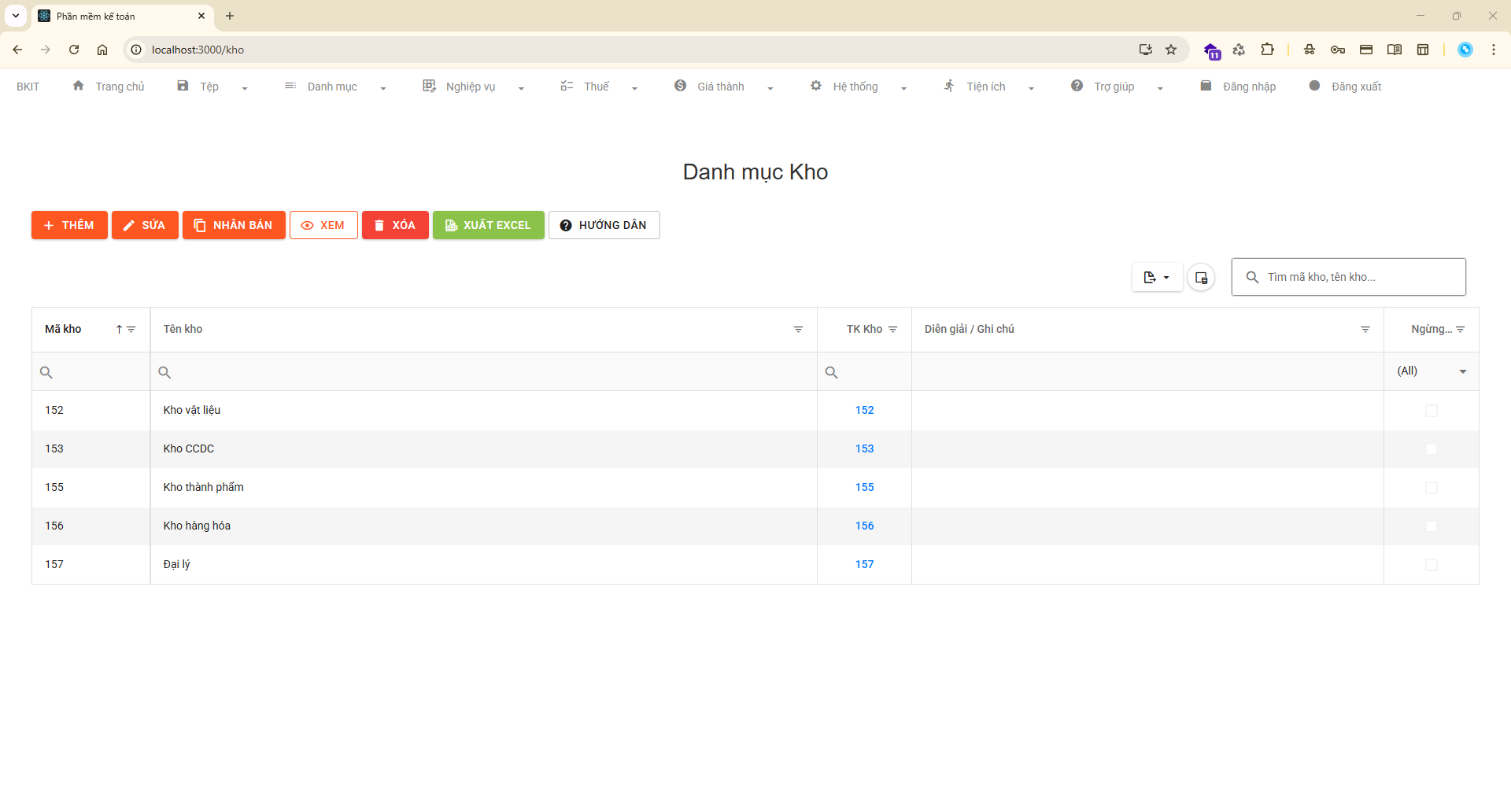Open browser extensions puzzle icon
The image size is (1511, 812).
(1267, 50)
